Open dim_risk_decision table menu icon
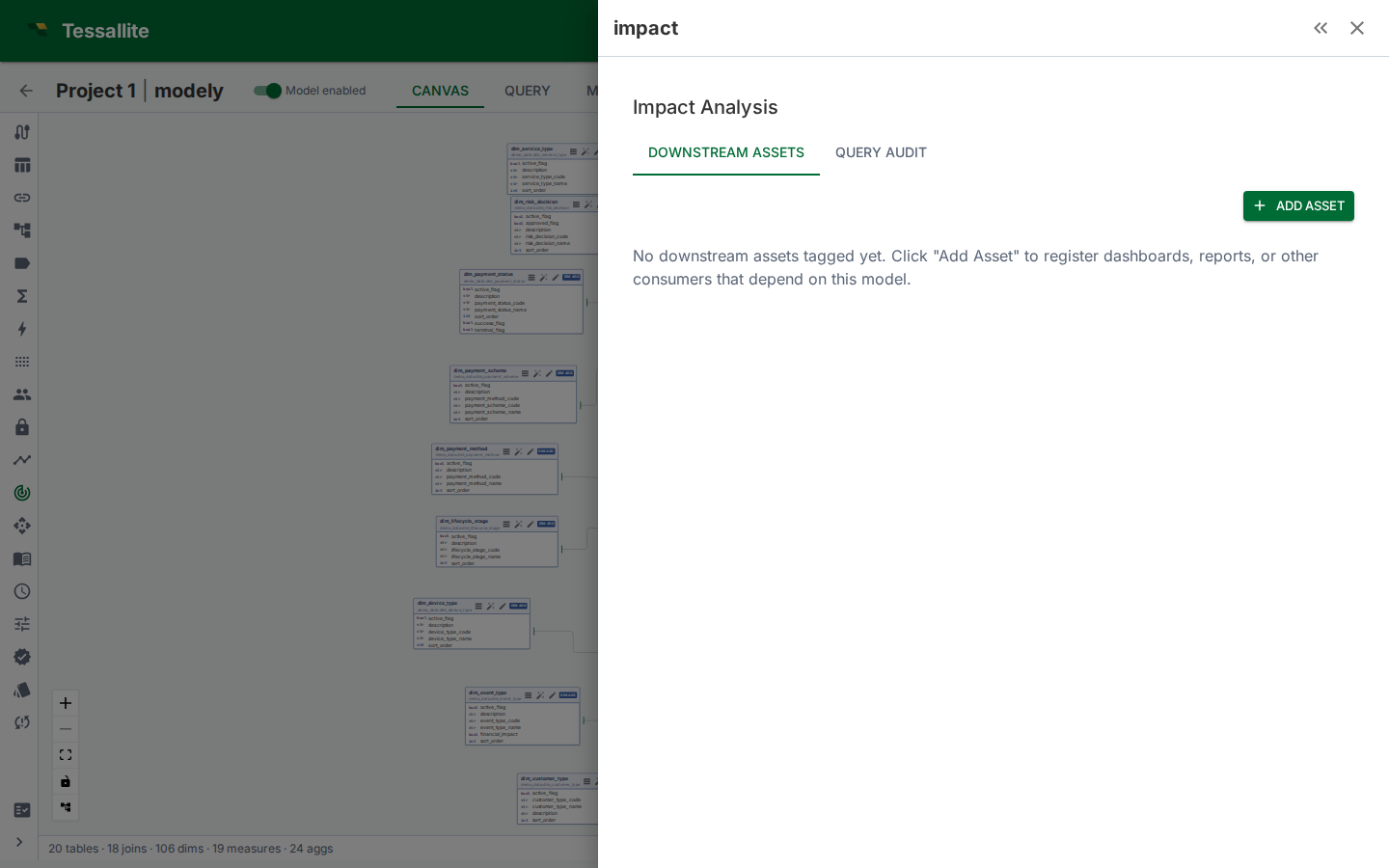The height and width of the screenshot is (868, 1389). click(x=576, y=204)
